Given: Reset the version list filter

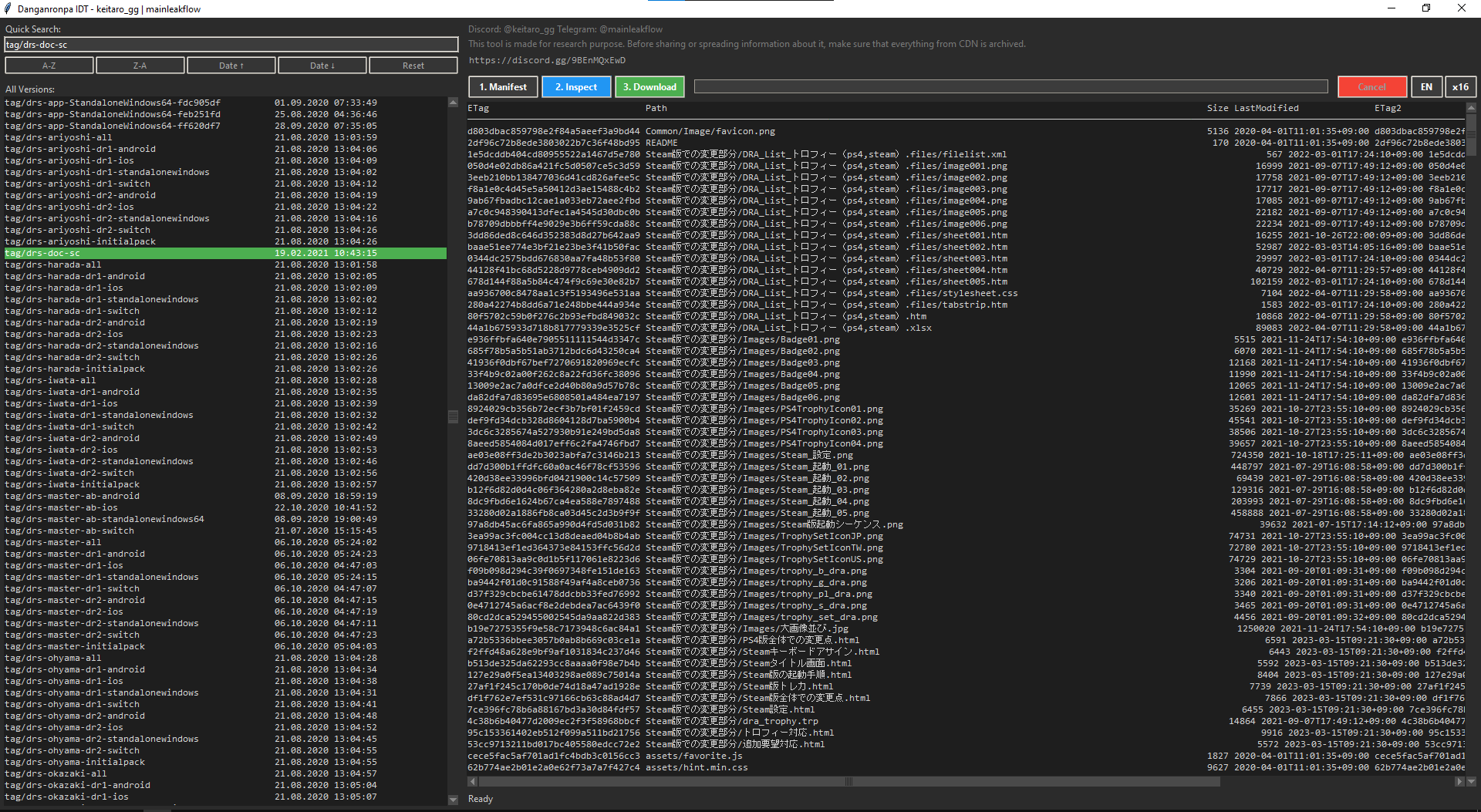Looking at the screenshot, I should point(413,66).
